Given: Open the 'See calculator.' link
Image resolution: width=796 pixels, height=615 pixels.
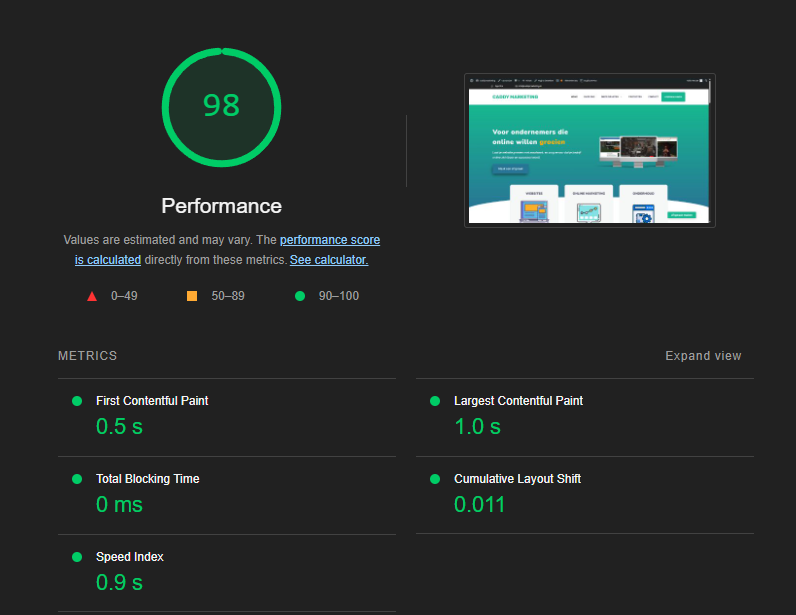Looking at the screenshot, I should (x=329, y=260).
